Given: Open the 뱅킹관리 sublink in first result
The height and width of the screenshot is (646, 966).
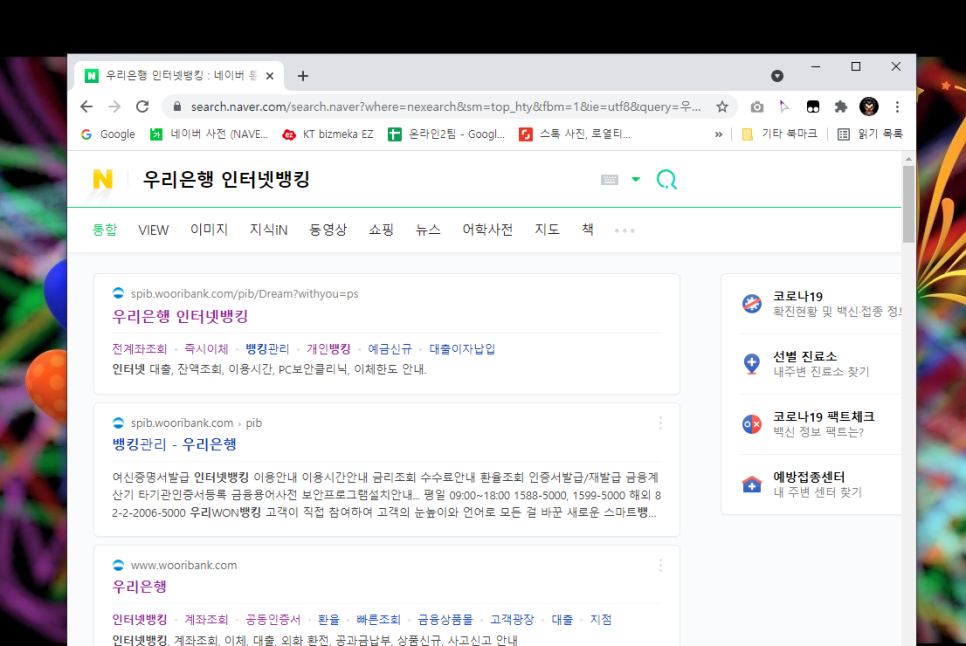Looking at the screenshot, I should coord(267,349).
